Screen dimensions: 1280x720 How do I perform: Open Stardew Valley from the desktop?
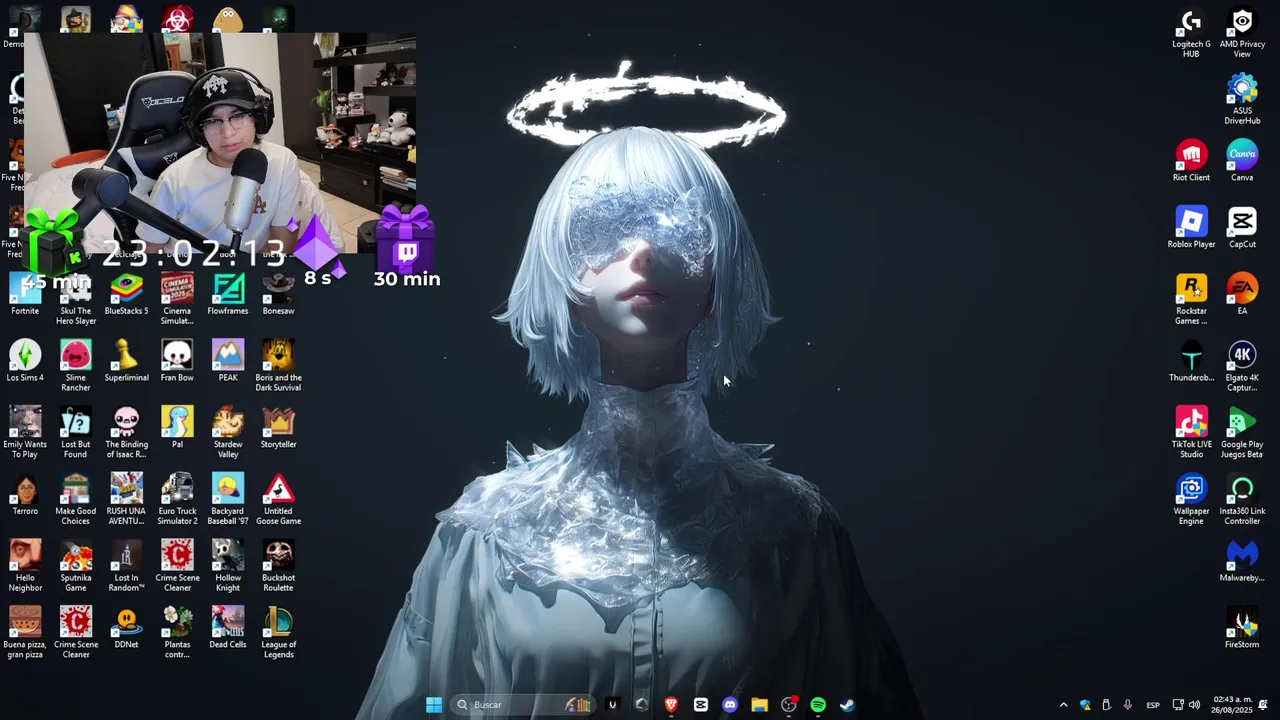coord(228,432)
